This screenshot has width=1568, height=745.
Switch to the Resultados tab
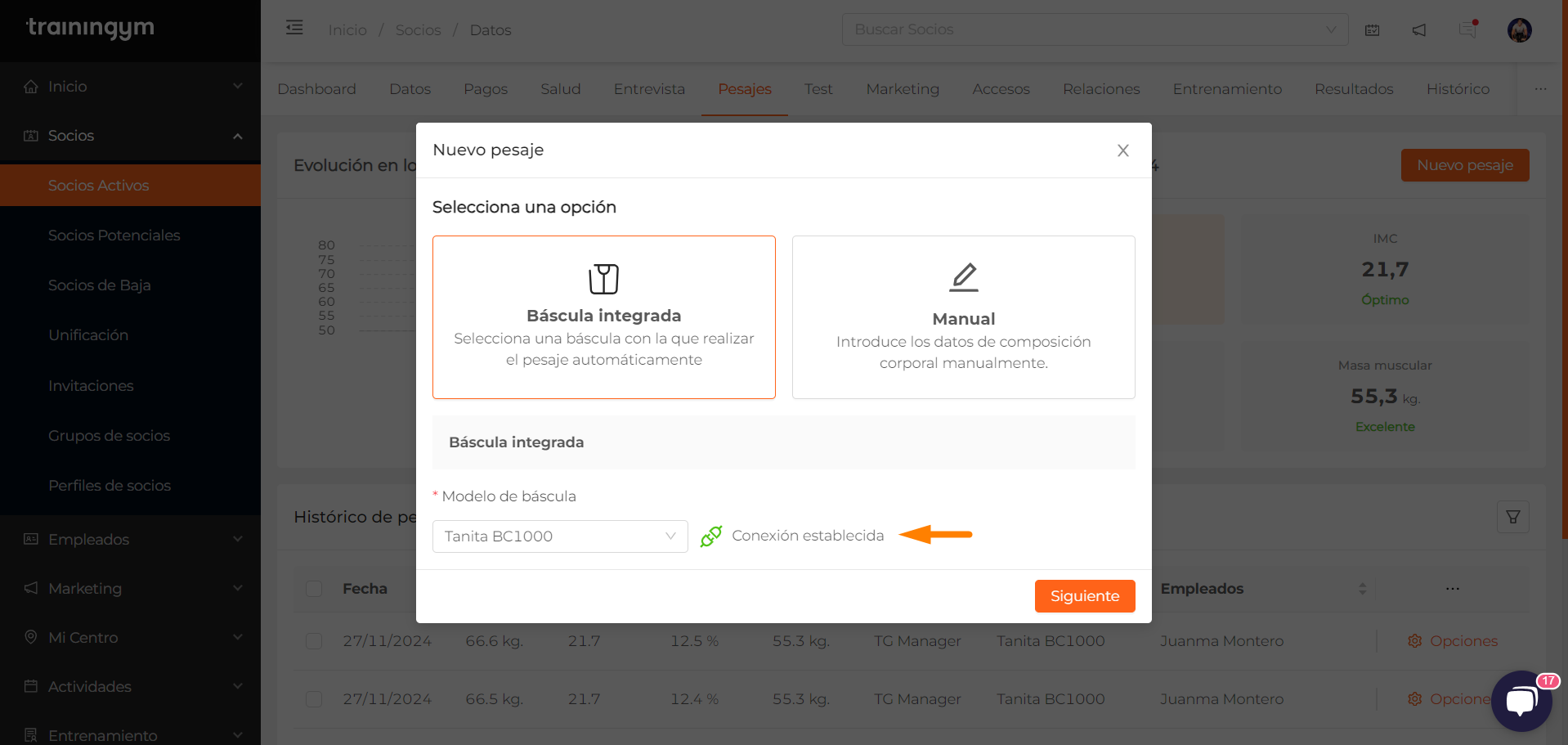pos(1354,89)
